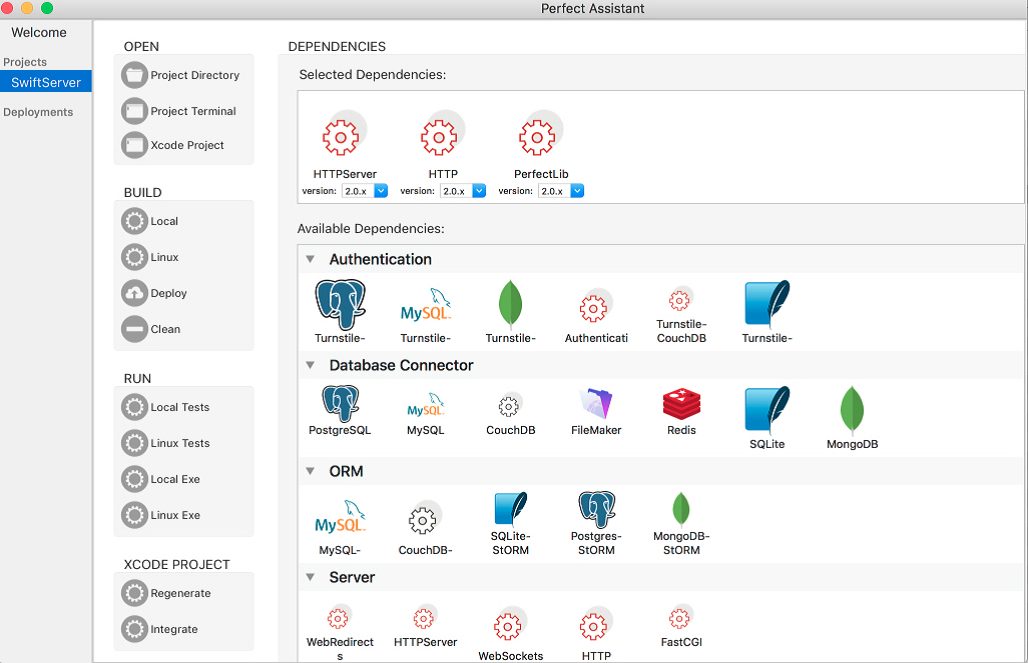The image size is (1028, 663).
Task: Add the Postgres-StORM dependency
Action: (596, 524)
